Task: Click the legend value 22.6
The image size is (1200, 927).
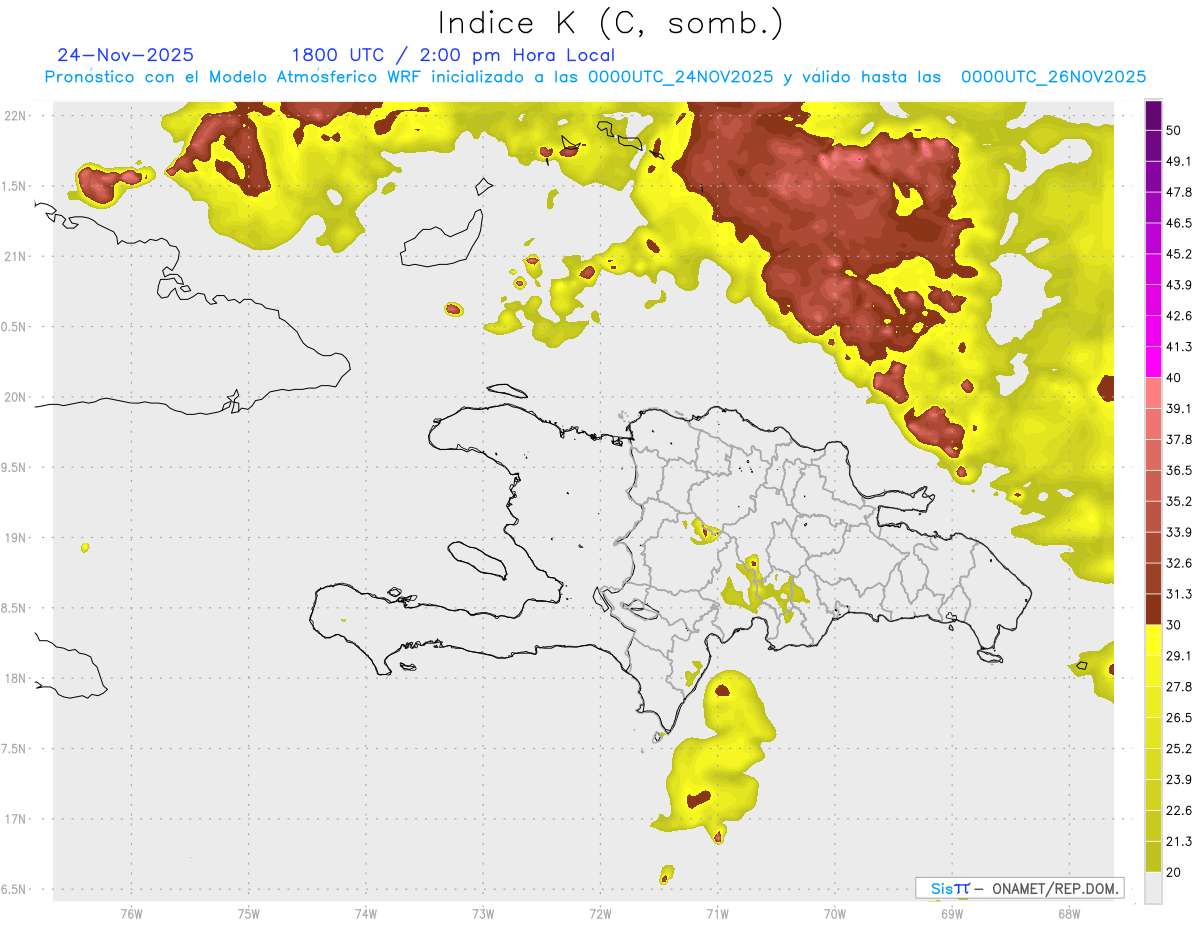Action: coord(1180,810)
